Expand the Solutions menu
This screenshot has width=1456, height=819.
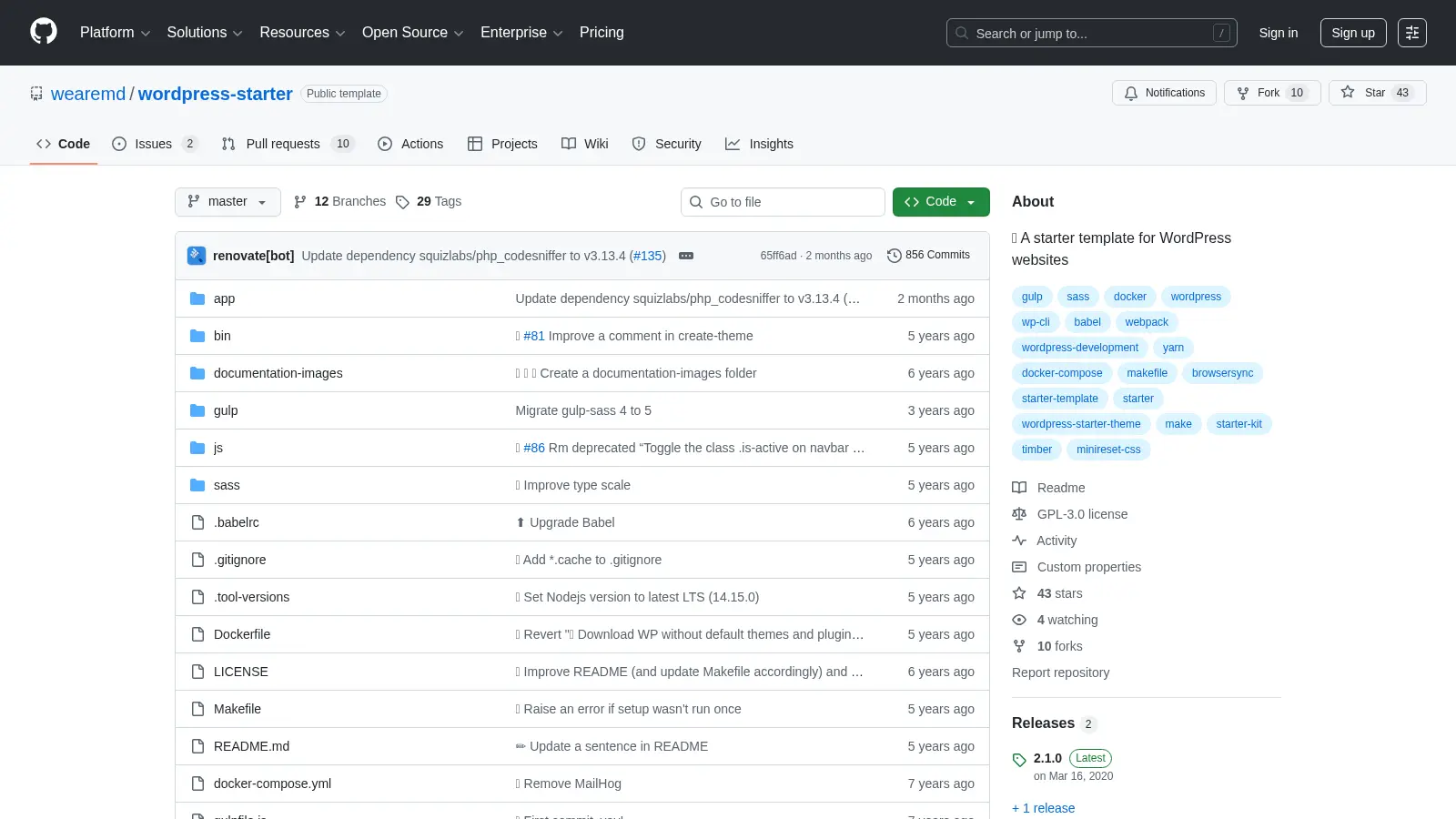click(205, 33)
